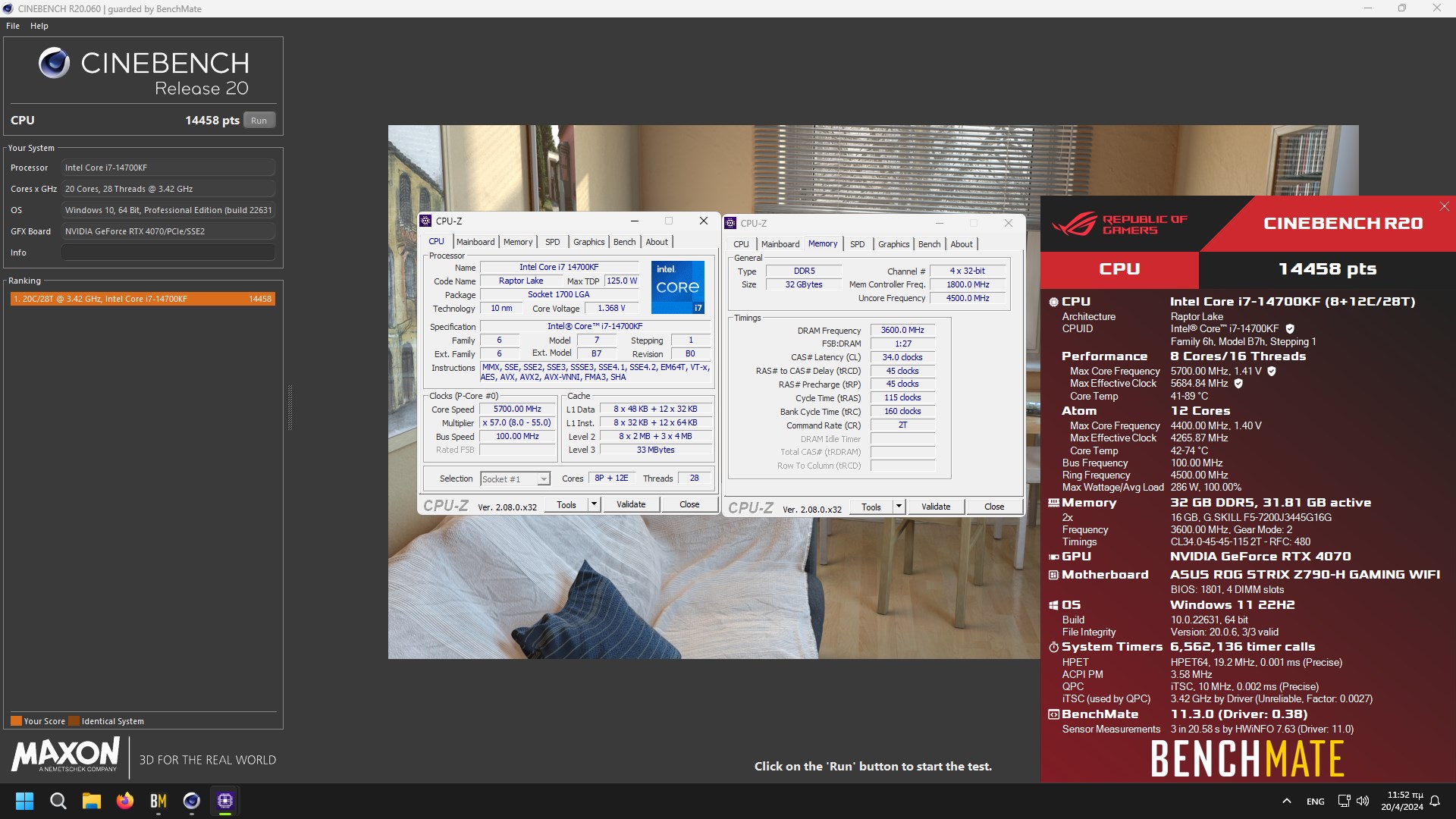This screenshot has width=1456, height=819.
Task: Open the notifications bell icon
Action: click(x=1435, y=801)
